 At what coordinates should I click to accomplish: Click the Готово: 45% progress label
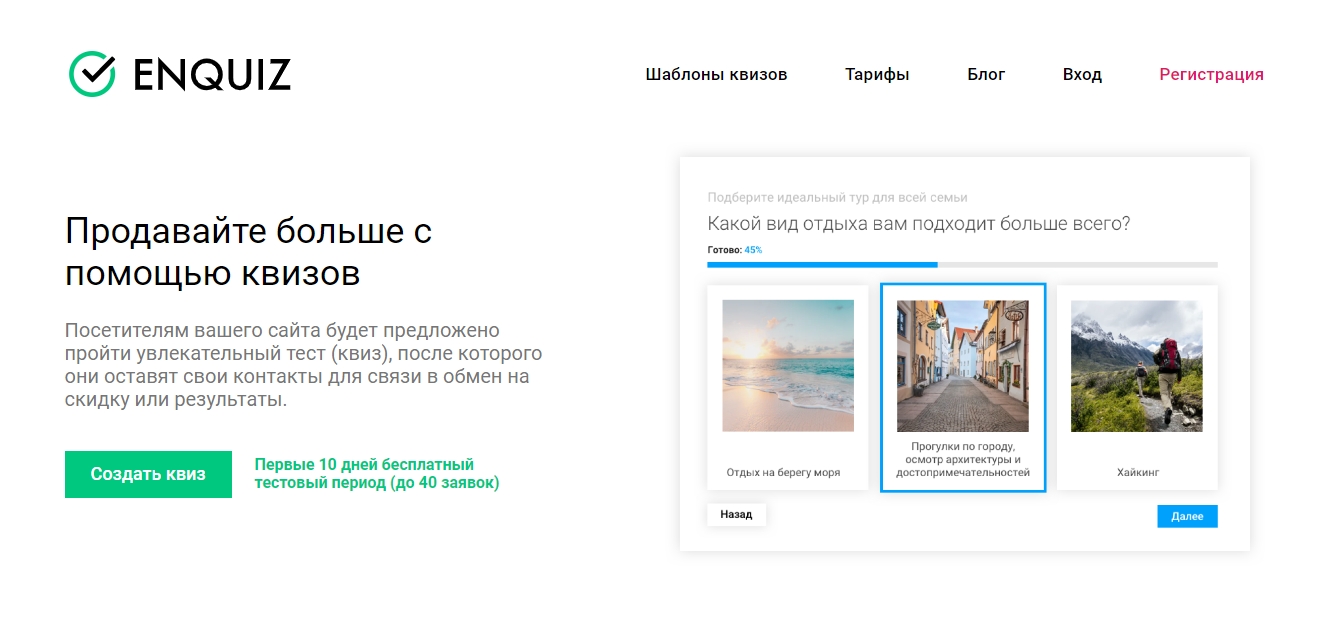[734, 250]
